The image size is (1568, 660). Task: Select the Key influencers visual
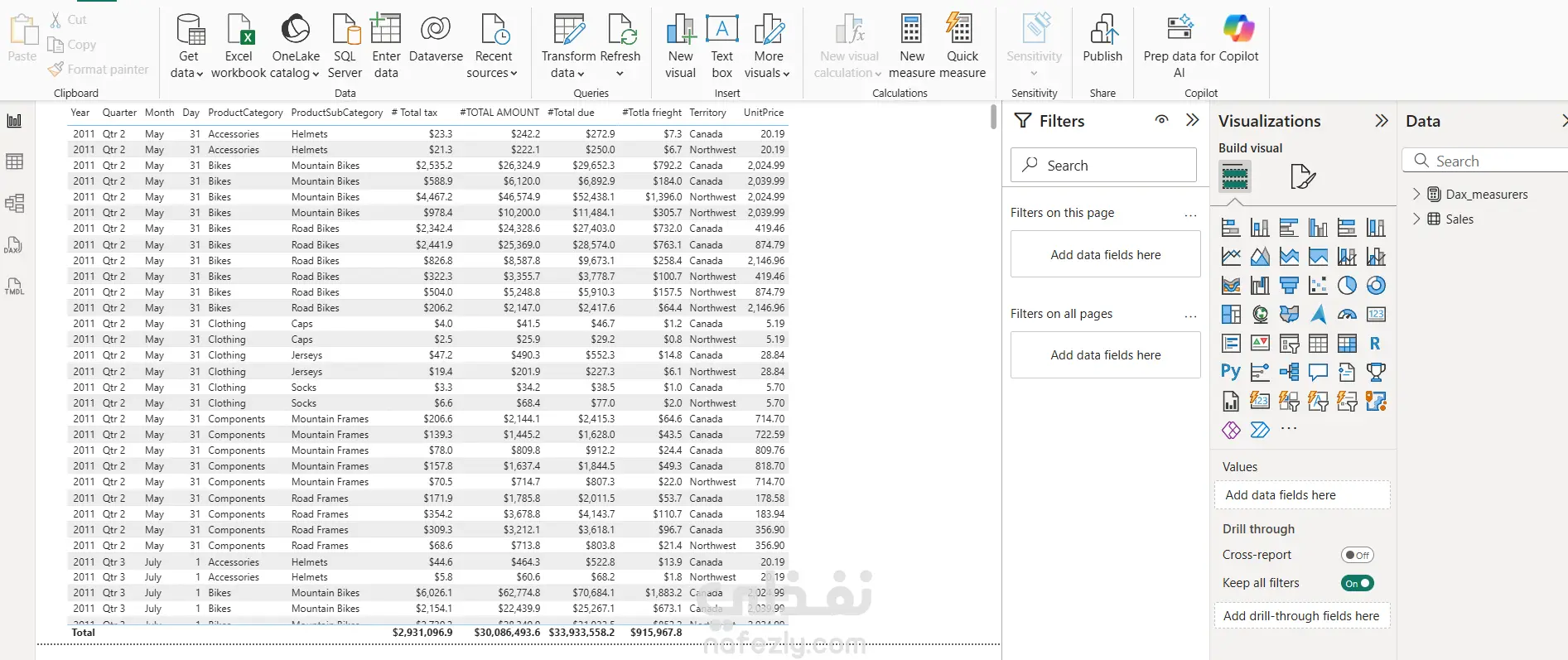pos(1260,372)
